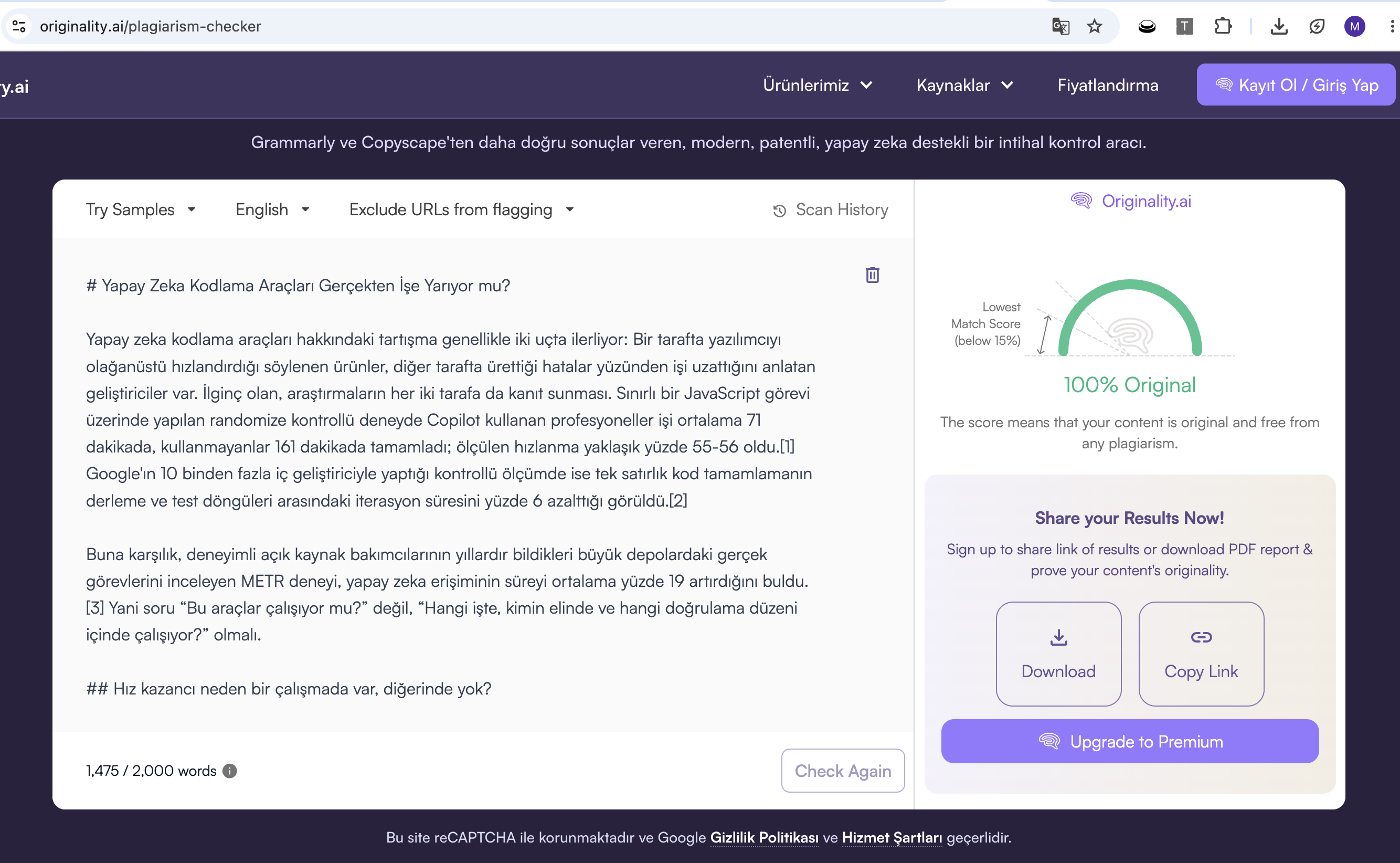This screenshot has width=1400, height=863.
Task: Open the Hizmet Şartları link
Action: click(892, 837)
